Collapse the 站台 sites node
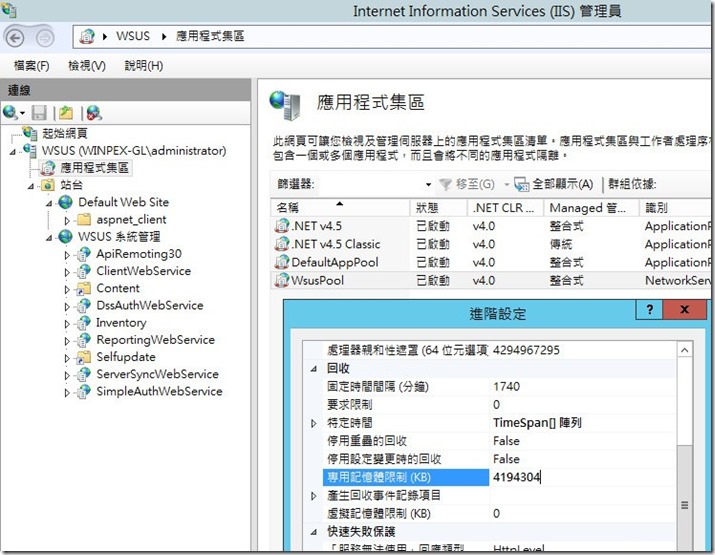Image resolution: width=715 pixels, height=555 pixels. pos(31,186)
